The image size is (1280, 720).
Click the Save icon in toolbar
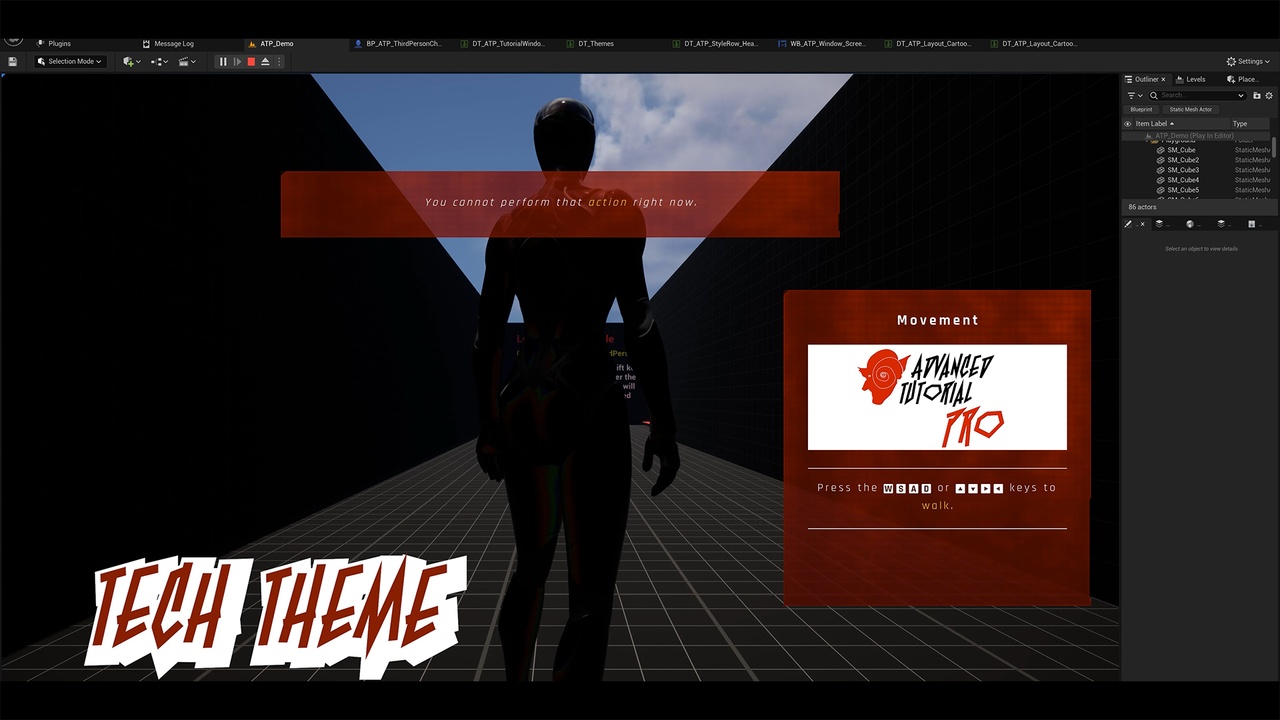tap(12, 61)
